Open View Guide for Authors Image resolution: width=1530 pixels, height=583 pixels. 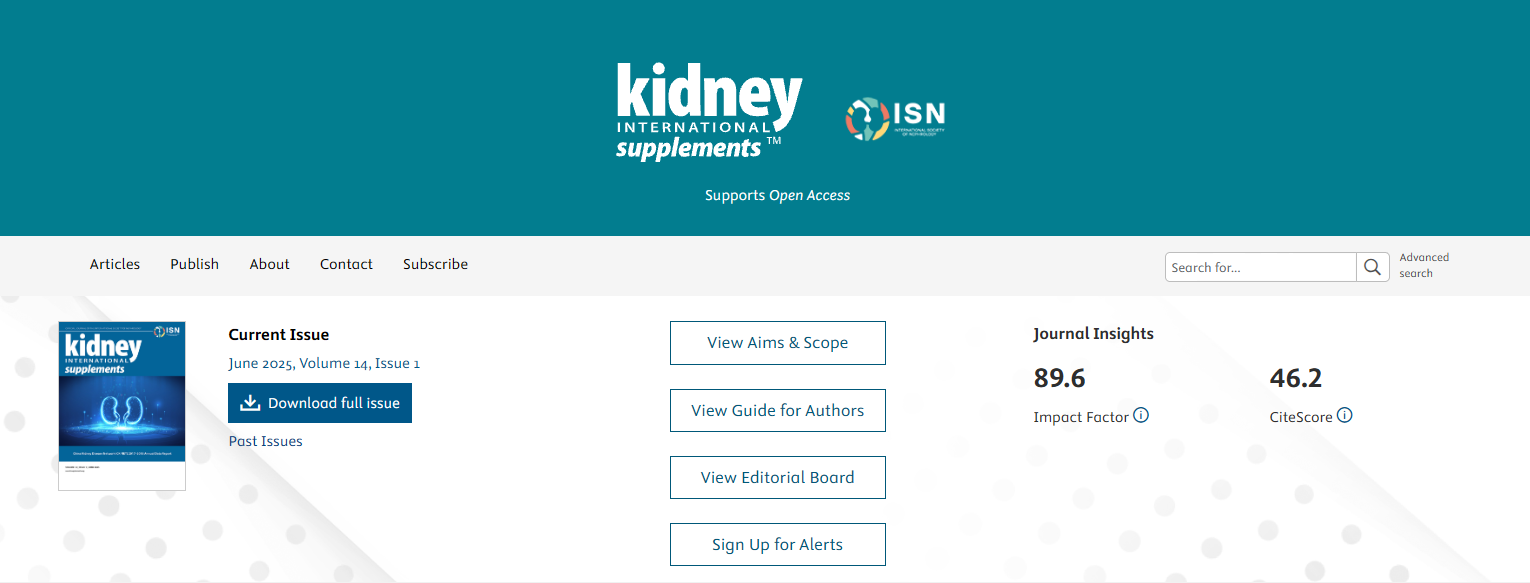pos(777,410)
